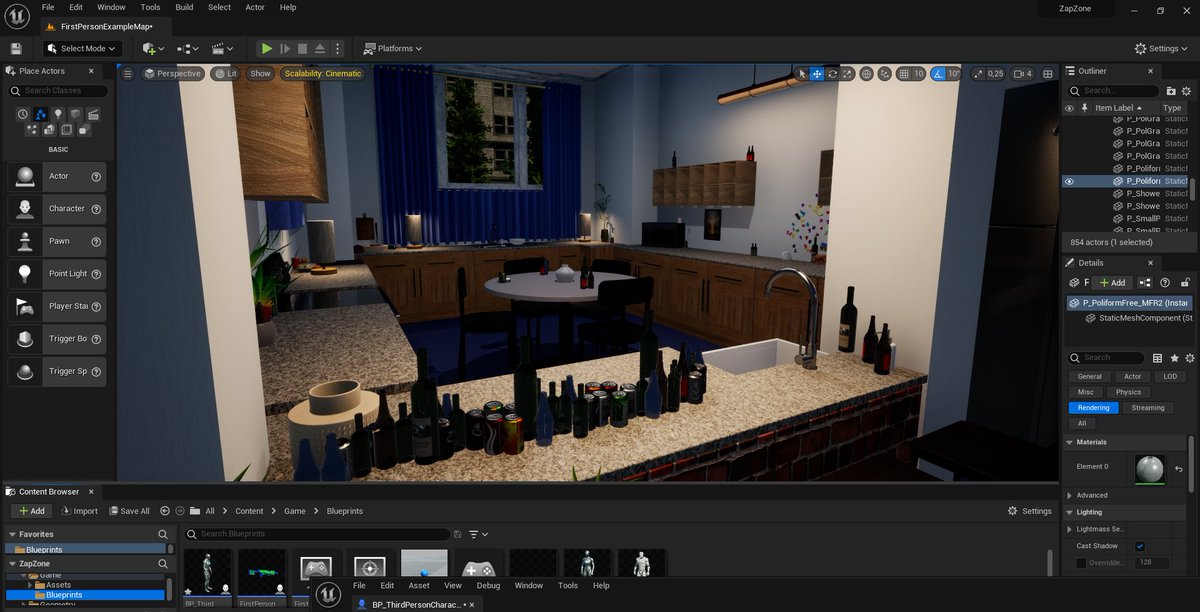Click the viewport layout maximize icon

tap(1048, 74)
